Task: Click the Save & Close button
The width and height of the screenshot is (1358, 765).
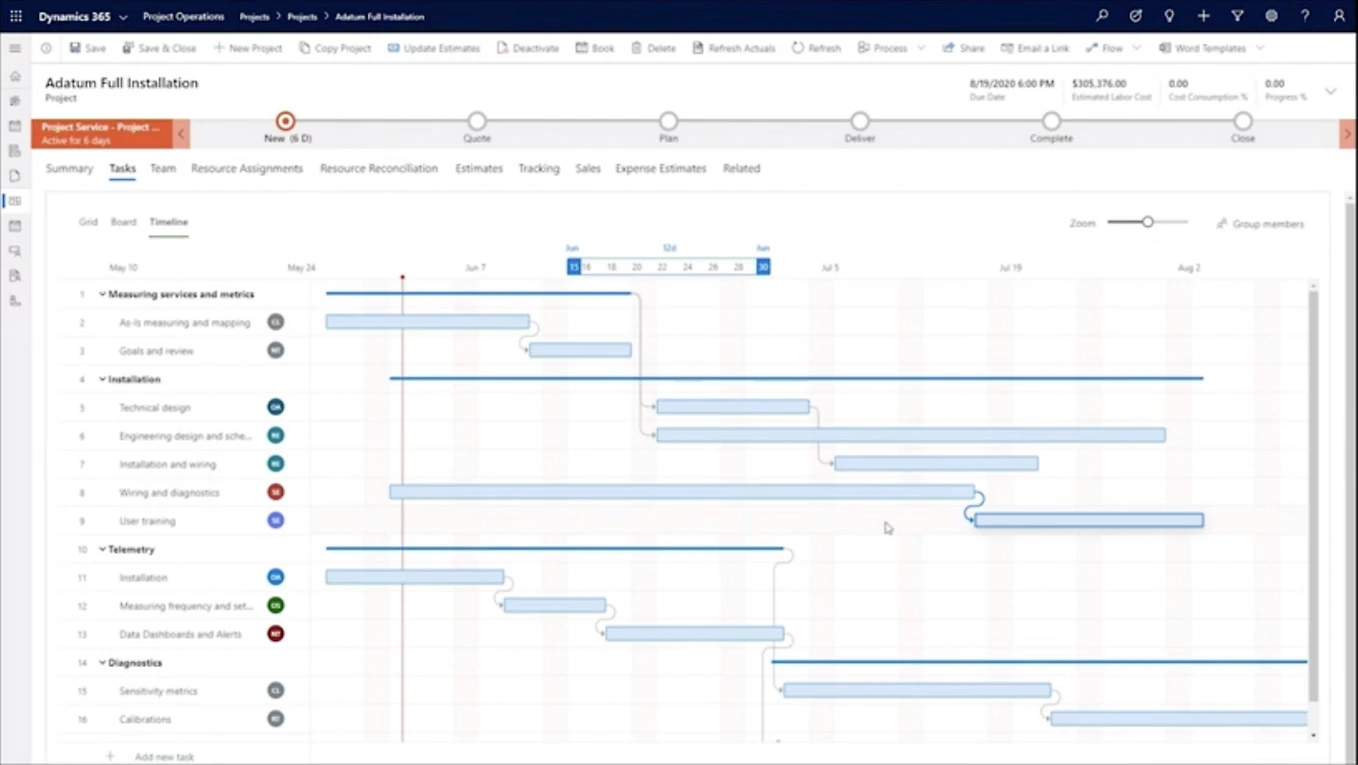Action: [159, 48]
